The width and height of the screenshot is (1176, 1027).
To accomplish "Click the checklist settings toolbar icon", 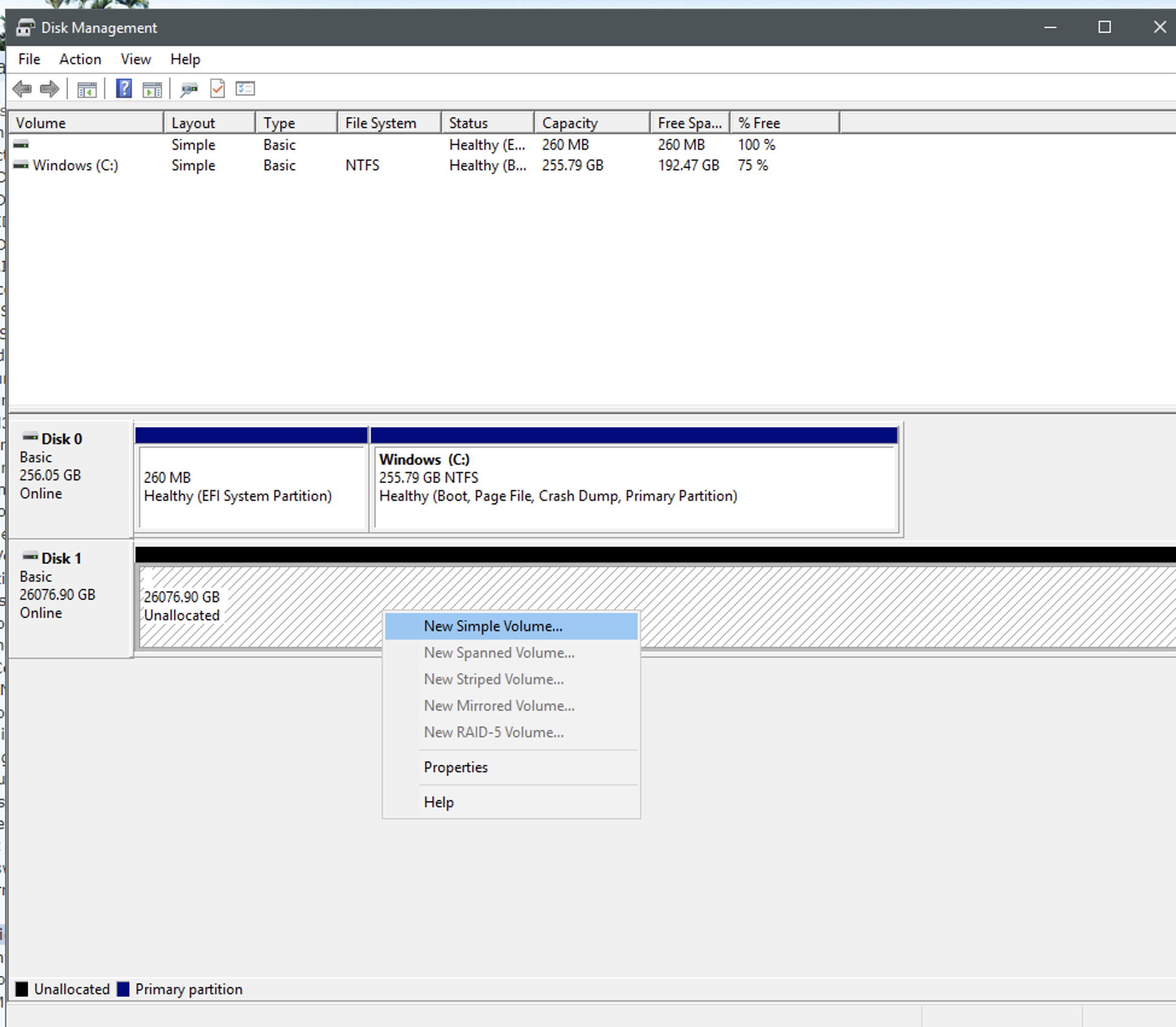I will point(245,89).
